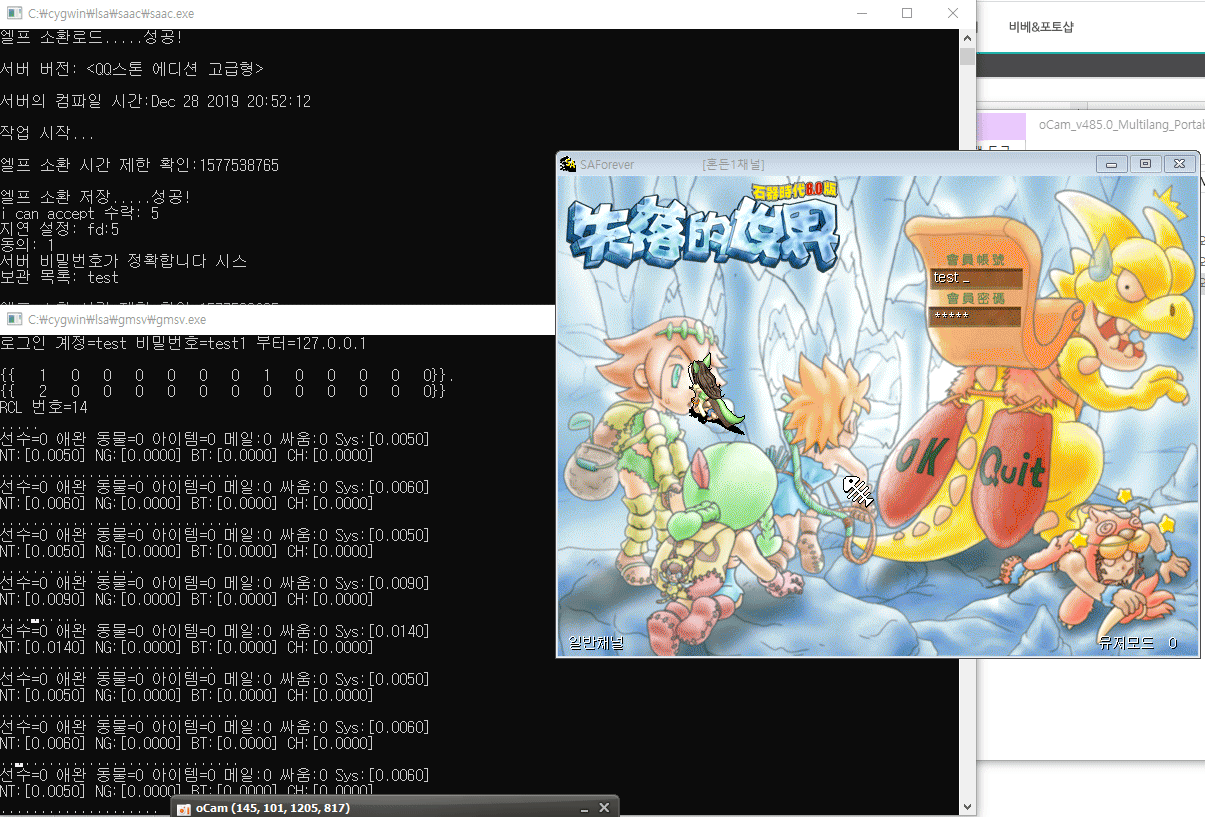Image resolution: width=1205 pixels, height=817 pixels.
Task: Click the 엘프 소환 시간 제한 확인:1577538765 line
Action: pos(140,165)
